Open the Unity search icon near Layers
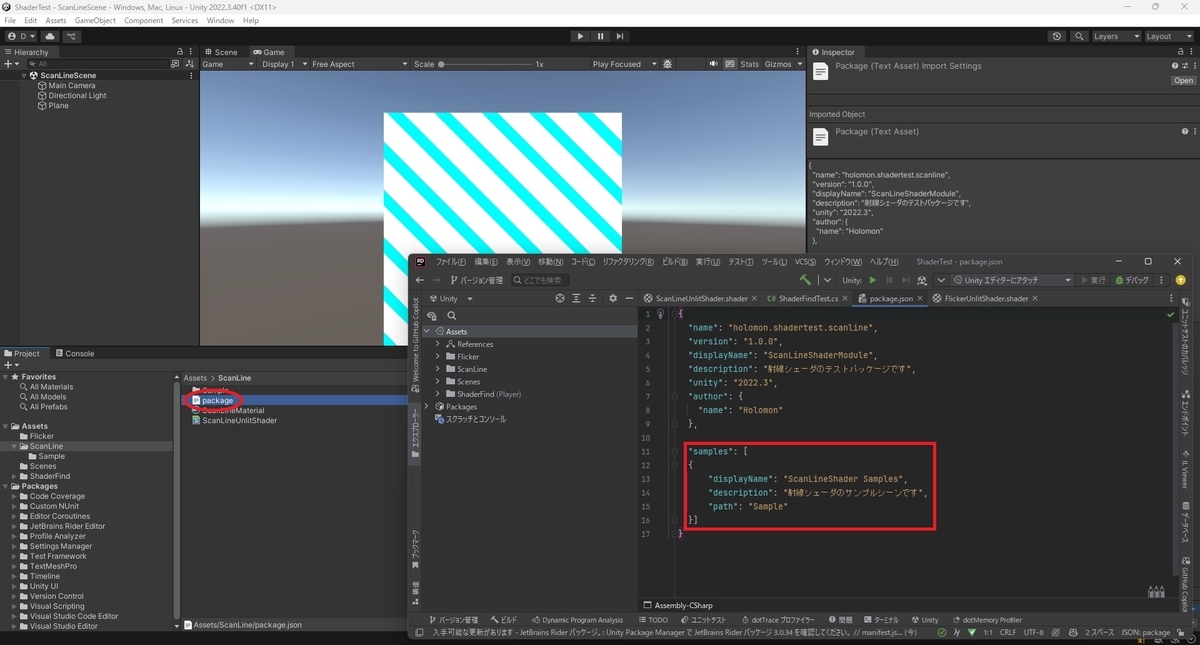The image size is (1200, 645). point(1078,36)
